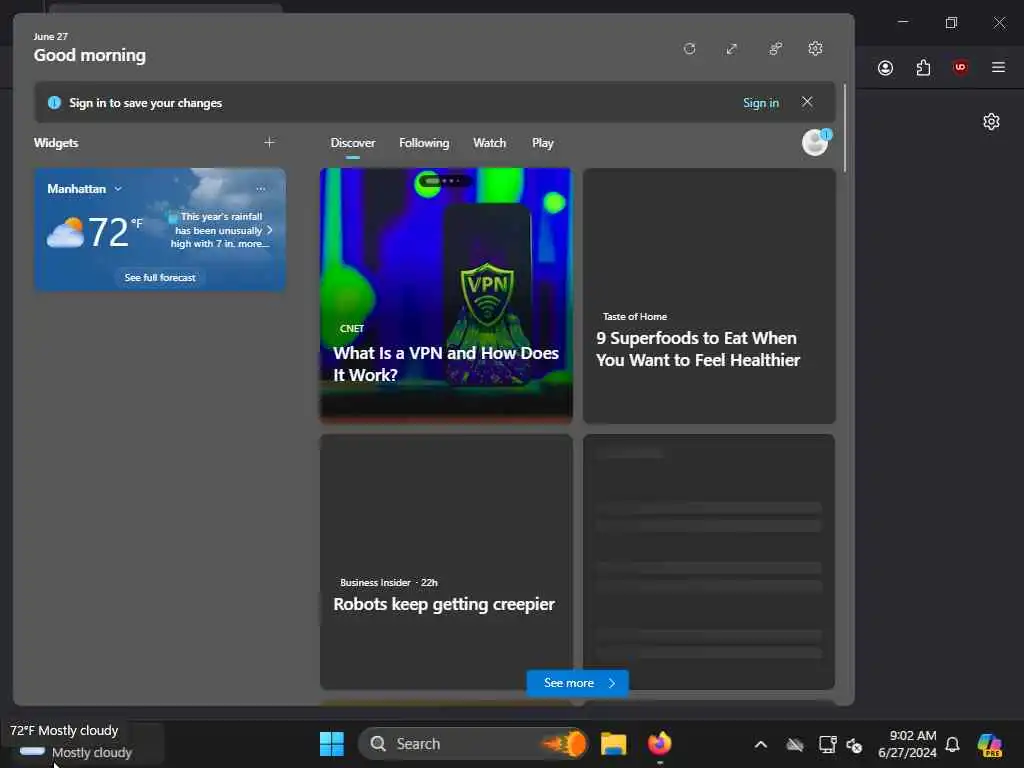Click the 72 °F temperature reading

pyautogui.click(x=116, y=232)
